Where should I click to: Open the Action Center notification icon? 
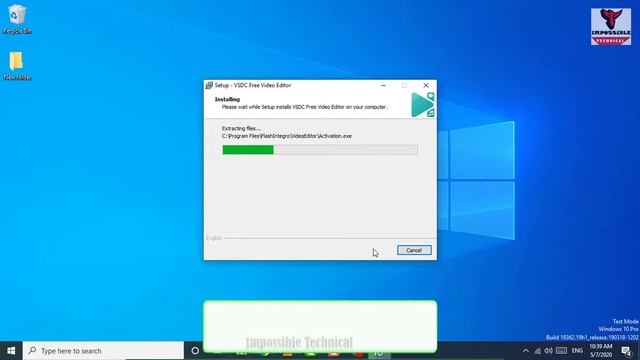click(626, 351)
